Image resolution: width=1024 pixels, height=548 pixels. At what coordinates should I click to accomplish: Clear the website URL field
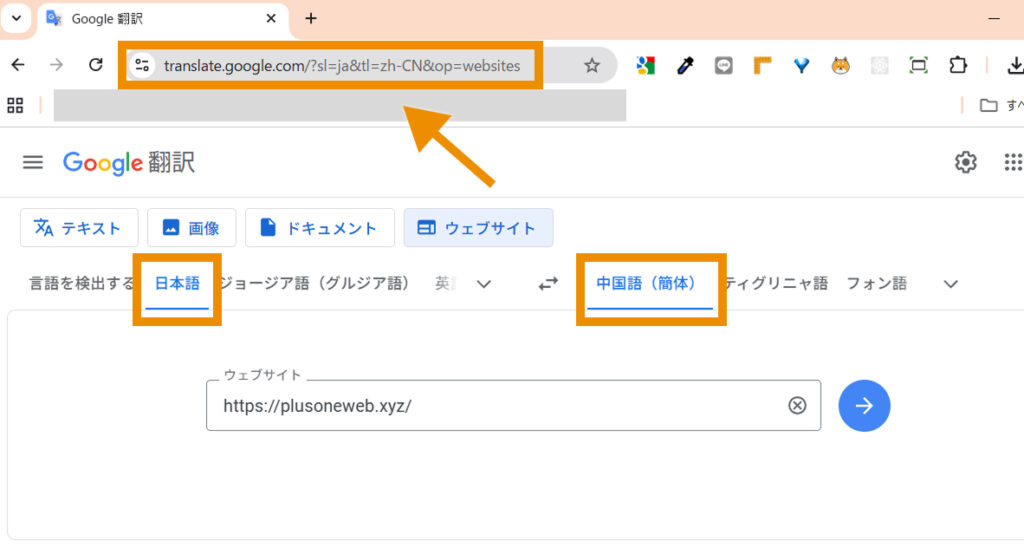coord(797,405)
